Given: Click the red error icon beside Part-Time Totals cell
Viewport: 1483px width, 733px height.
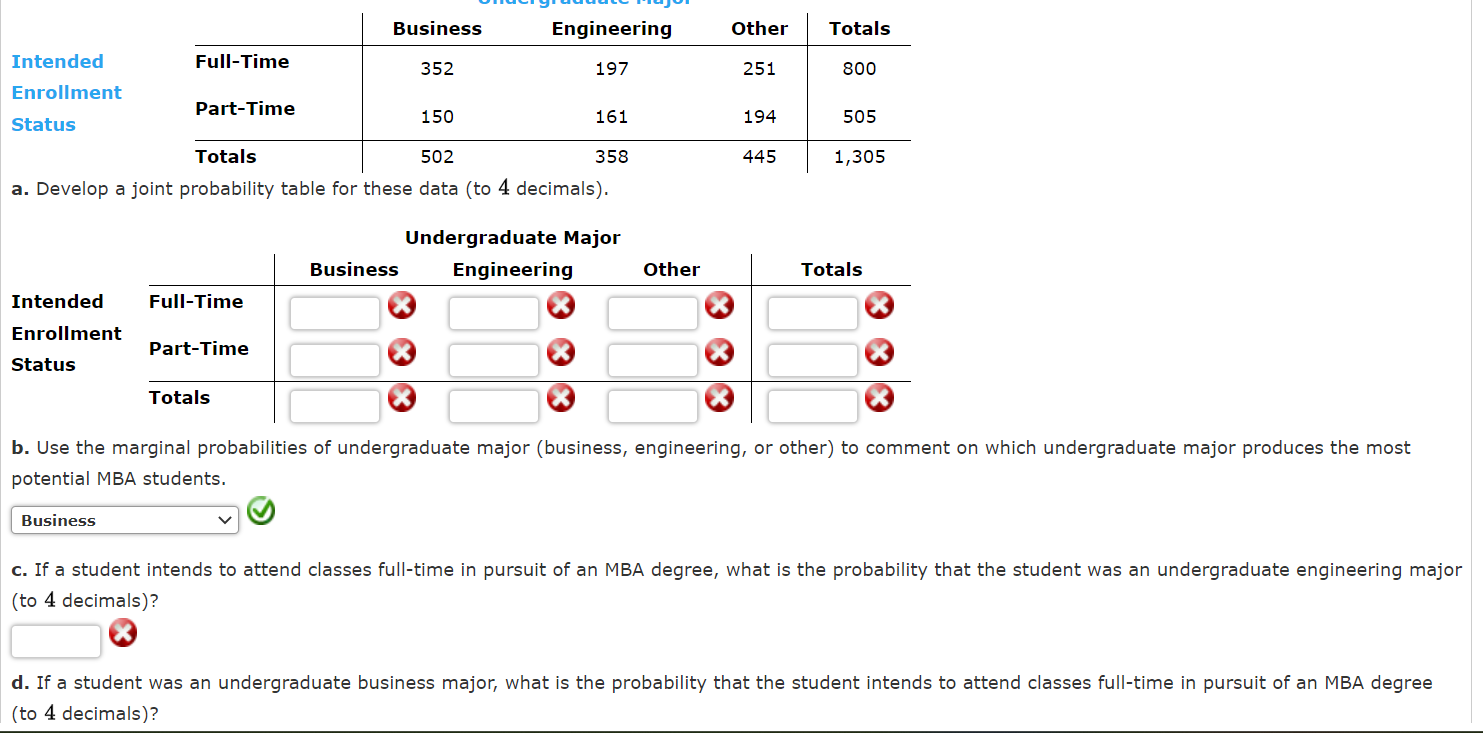Looking at the screenshot, I should click(880, 352).
